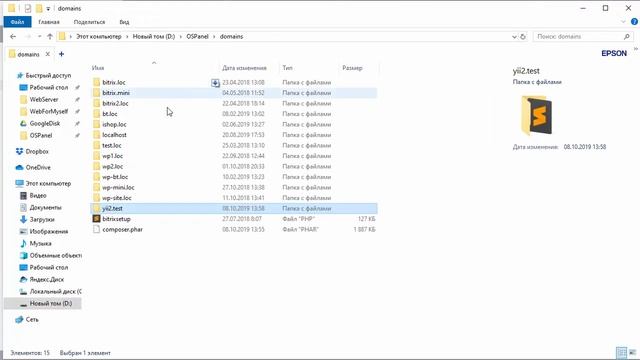The width and height of the screenshot is (640, 360).
Task: Click the Поиск domains search field
Action: click(584, 37)
